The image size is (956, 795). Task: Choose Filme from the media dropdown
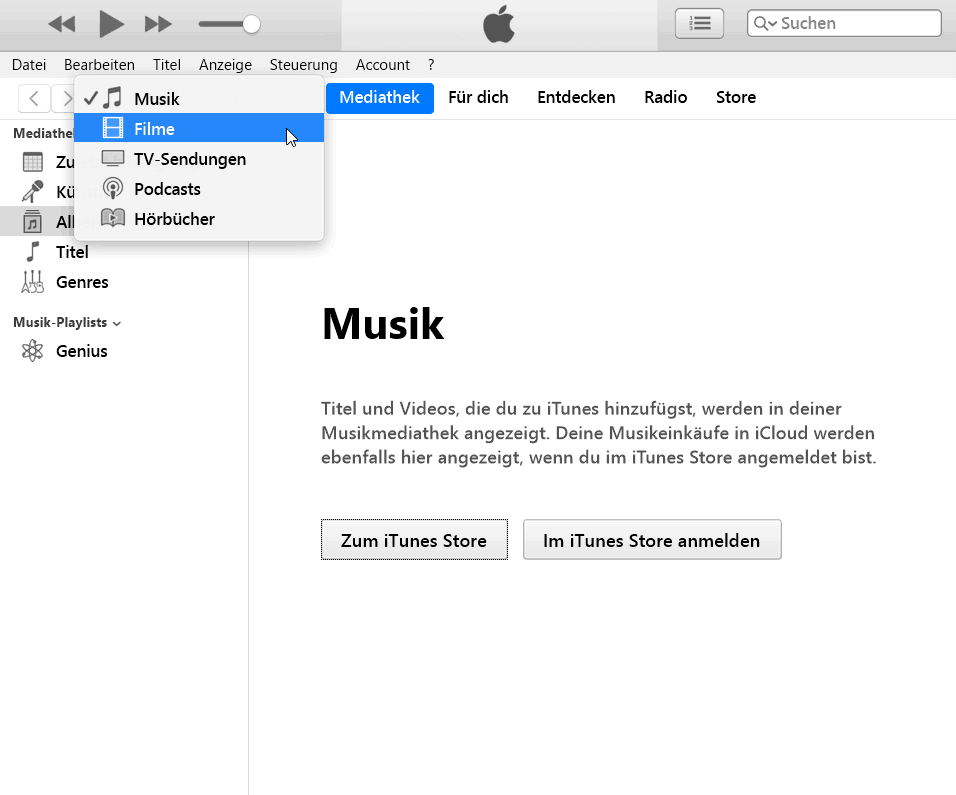[199, 128]
